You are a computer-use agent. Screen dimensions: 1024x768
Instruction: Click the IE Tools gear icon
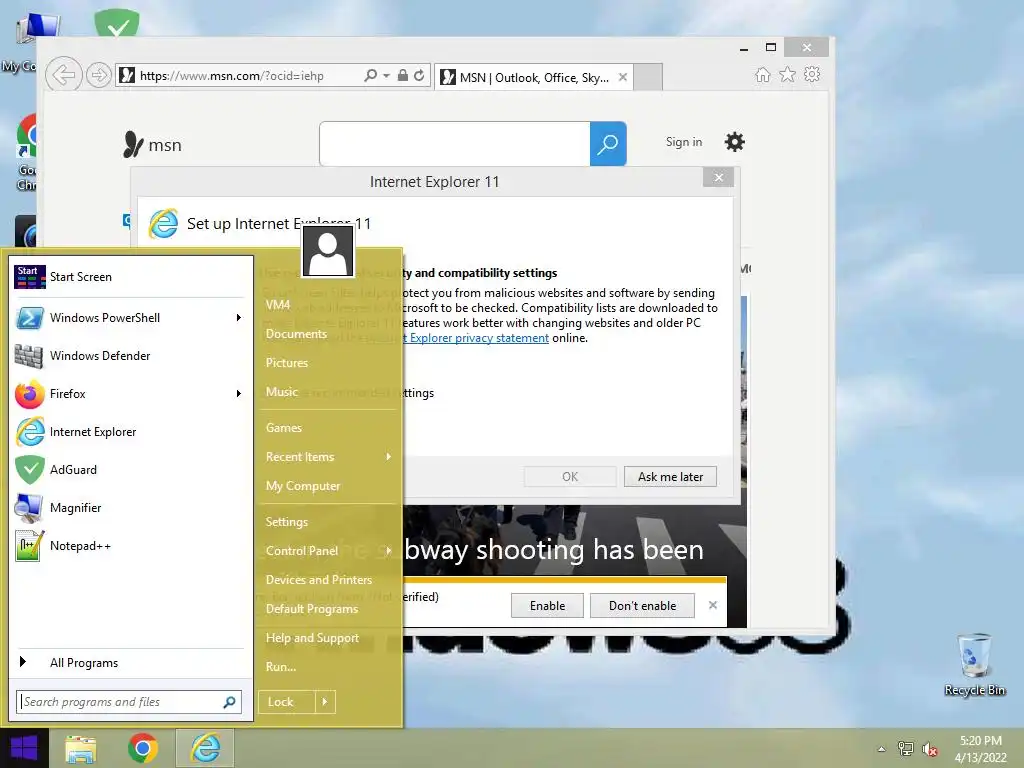[812, 74]
